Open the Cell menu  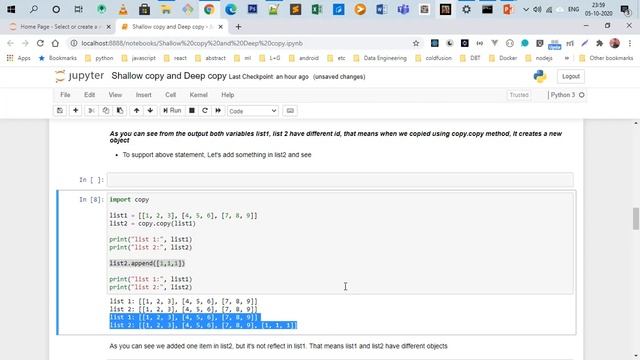(170, 95)
